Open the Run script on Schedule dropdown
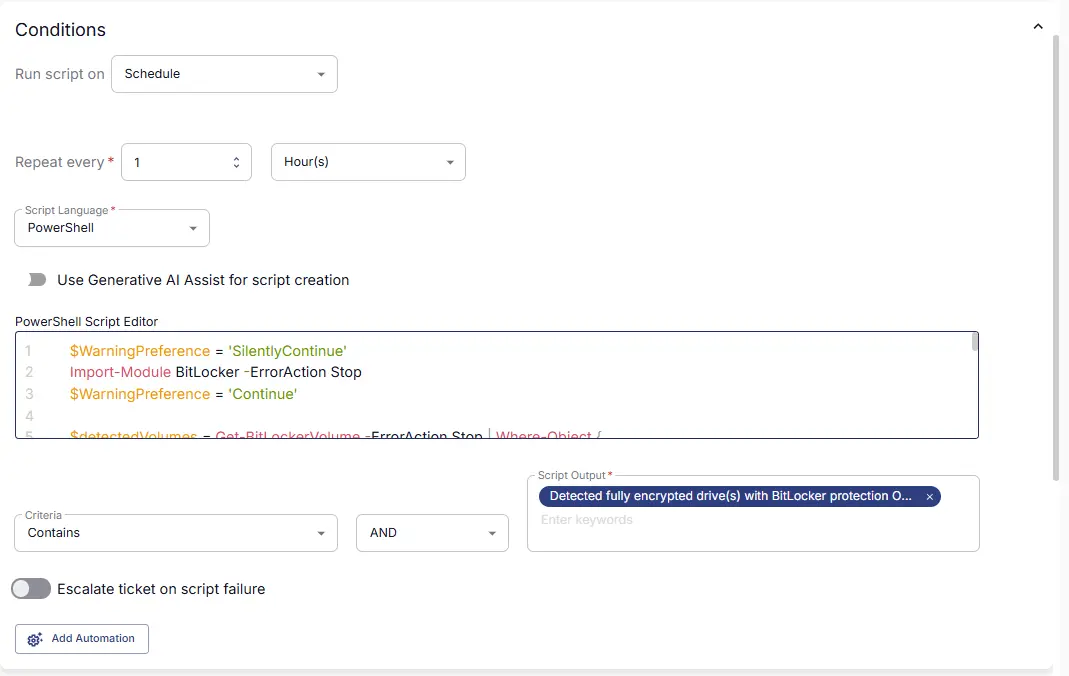Screen dimensions: 1069x676 pyautogui.click(x=224, y=74)
